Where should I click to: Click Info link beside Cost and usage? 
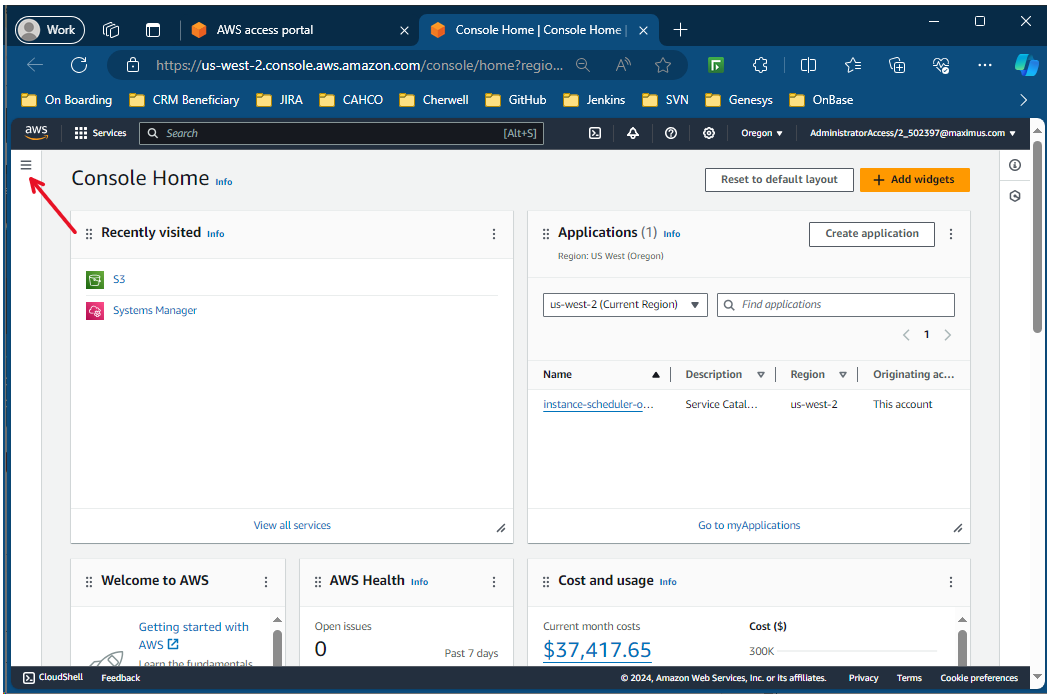[668, 582]
